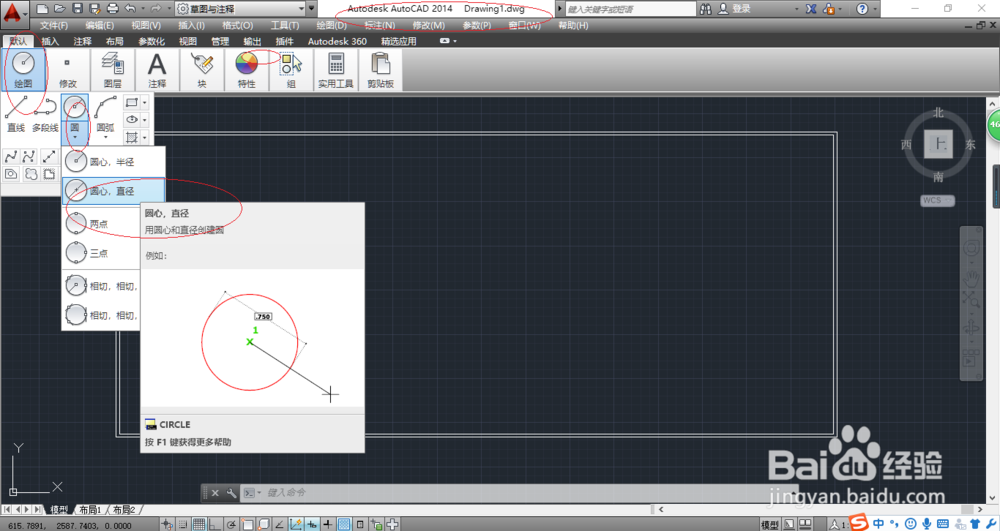Switch to the Autodesk 360 ribbon tab
1000x531 pixels.
(x=337, y=41)
